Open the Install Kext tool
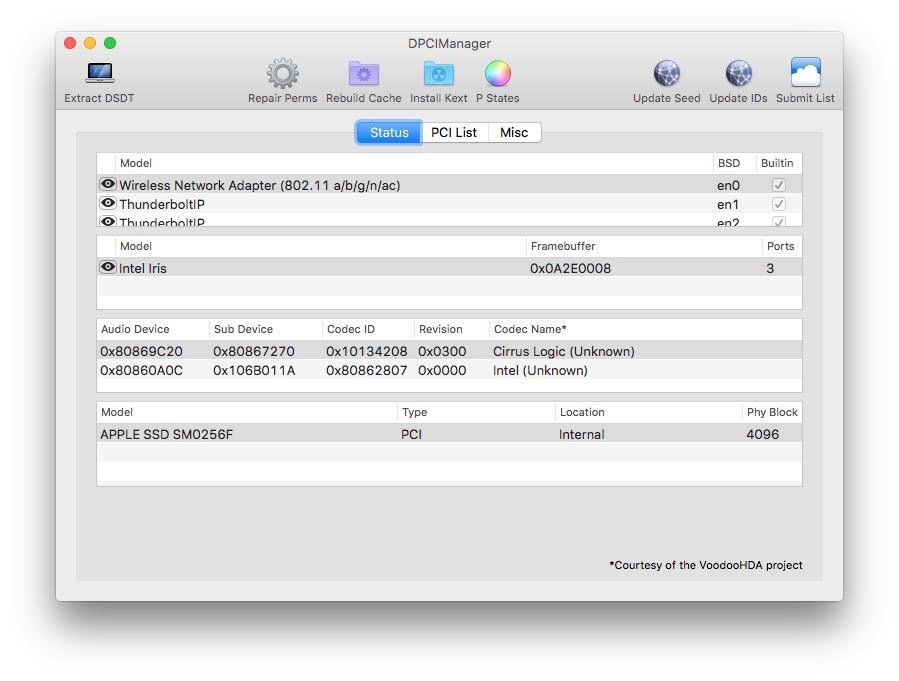Viewport: 899px width, 681px height. click(438, 74)
